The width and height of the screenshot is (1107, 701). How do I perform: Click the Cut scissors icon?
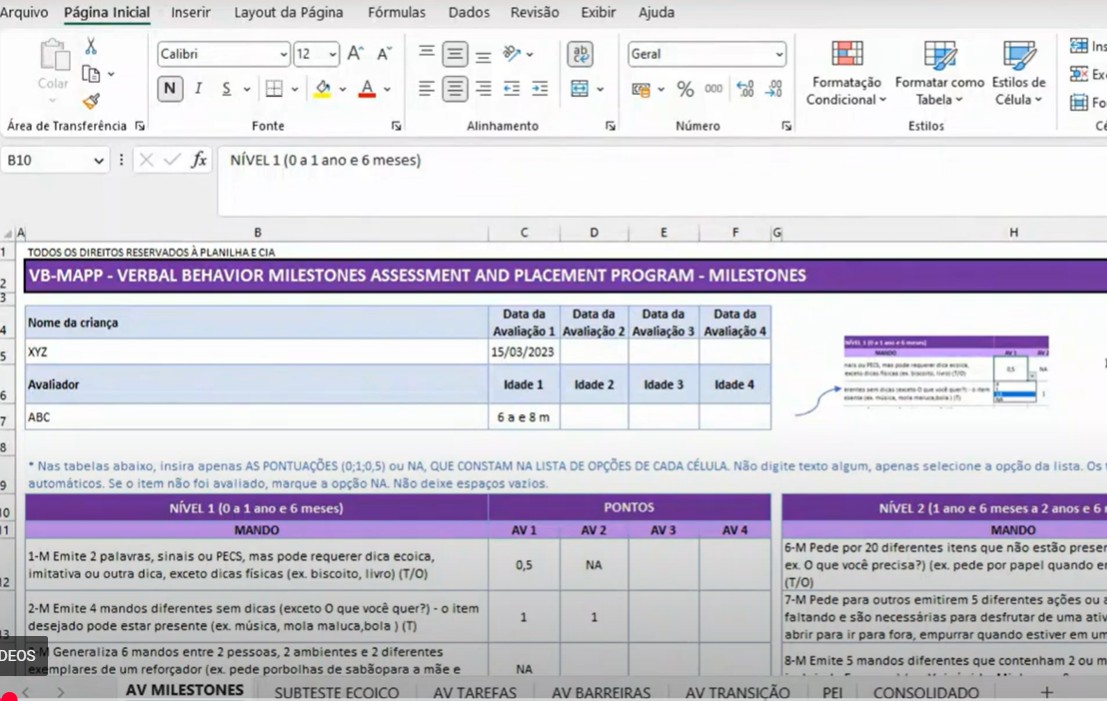pos(91,46)
